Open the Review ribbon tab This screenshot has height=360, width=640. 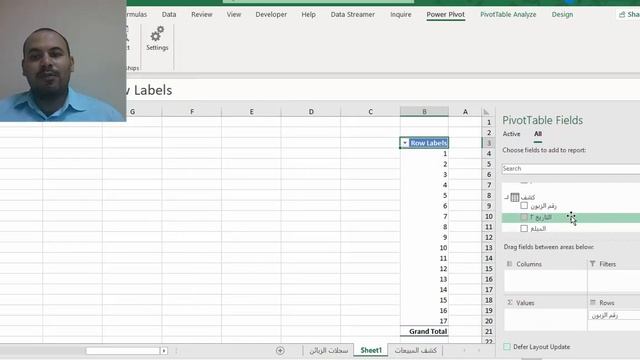pyautogui.click(x=202, y=14)
